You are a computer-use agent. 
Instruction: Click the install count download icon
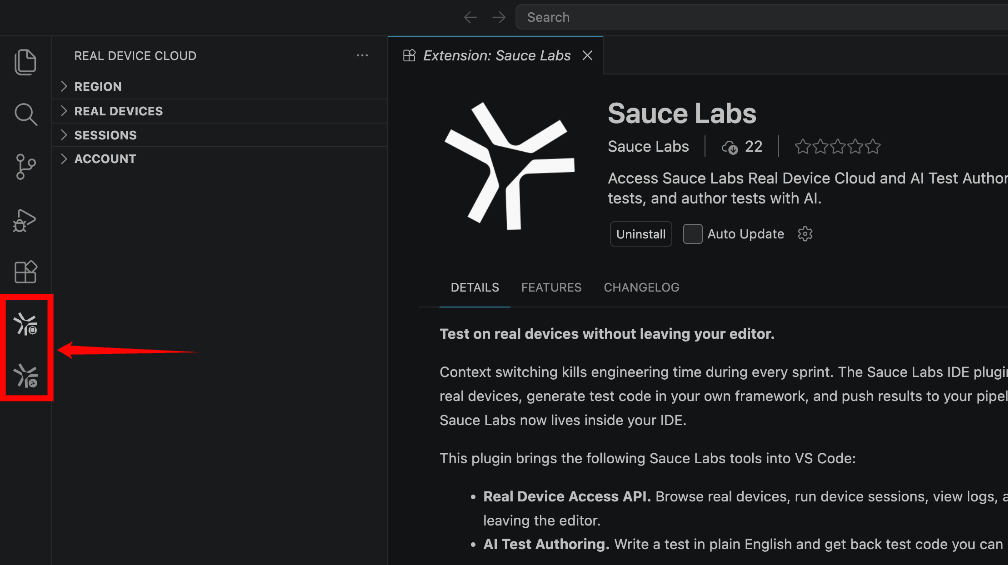(730, 147)
